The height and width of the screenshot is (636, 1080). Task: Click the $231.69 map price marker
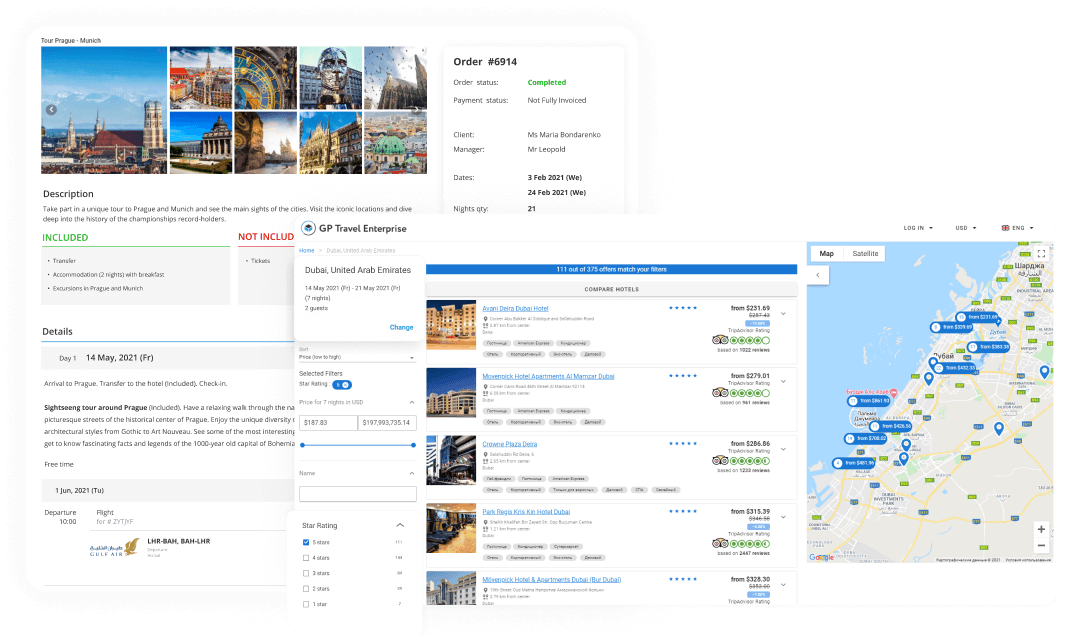coord(981,317)
